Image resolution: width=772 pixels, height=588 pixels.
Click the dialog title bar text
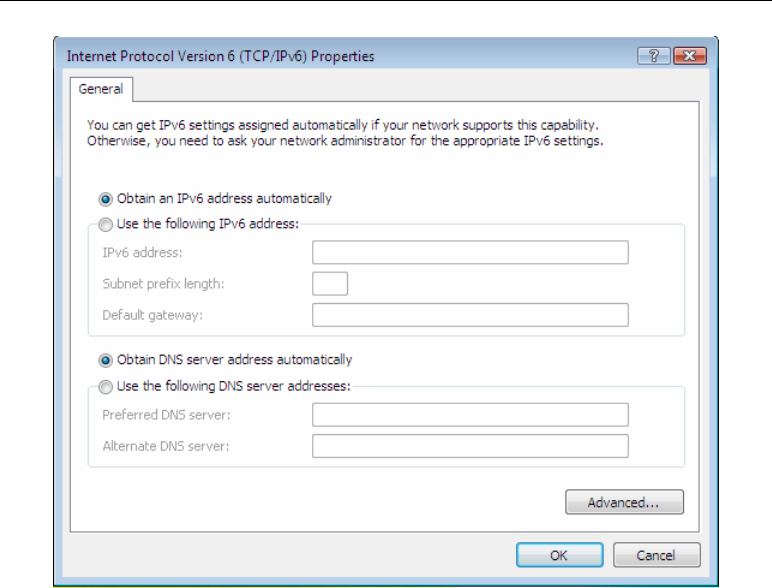[221, 56]
